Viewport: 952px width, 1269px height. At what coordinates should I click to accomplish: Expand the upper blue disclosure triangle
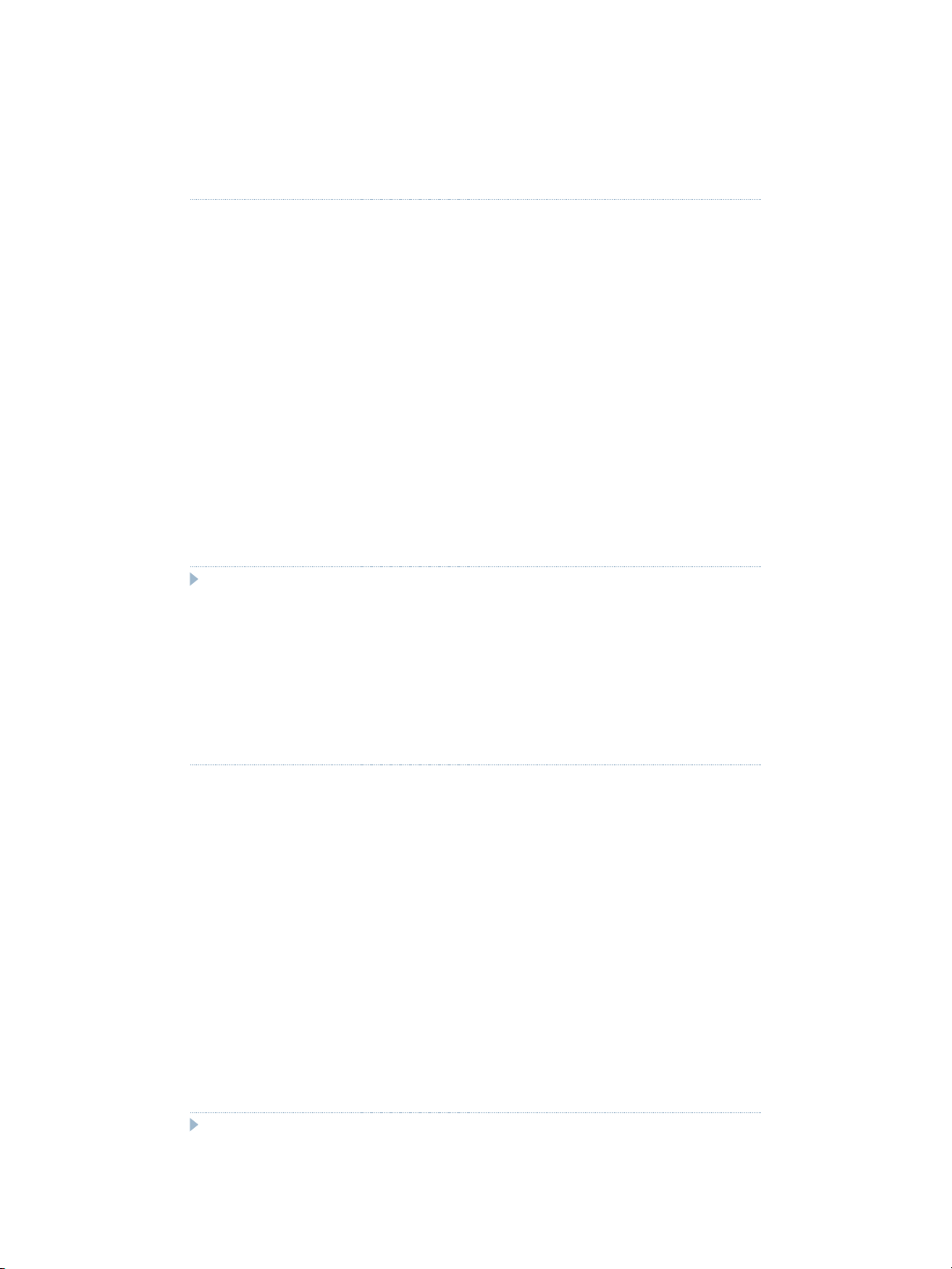(195, 580)
